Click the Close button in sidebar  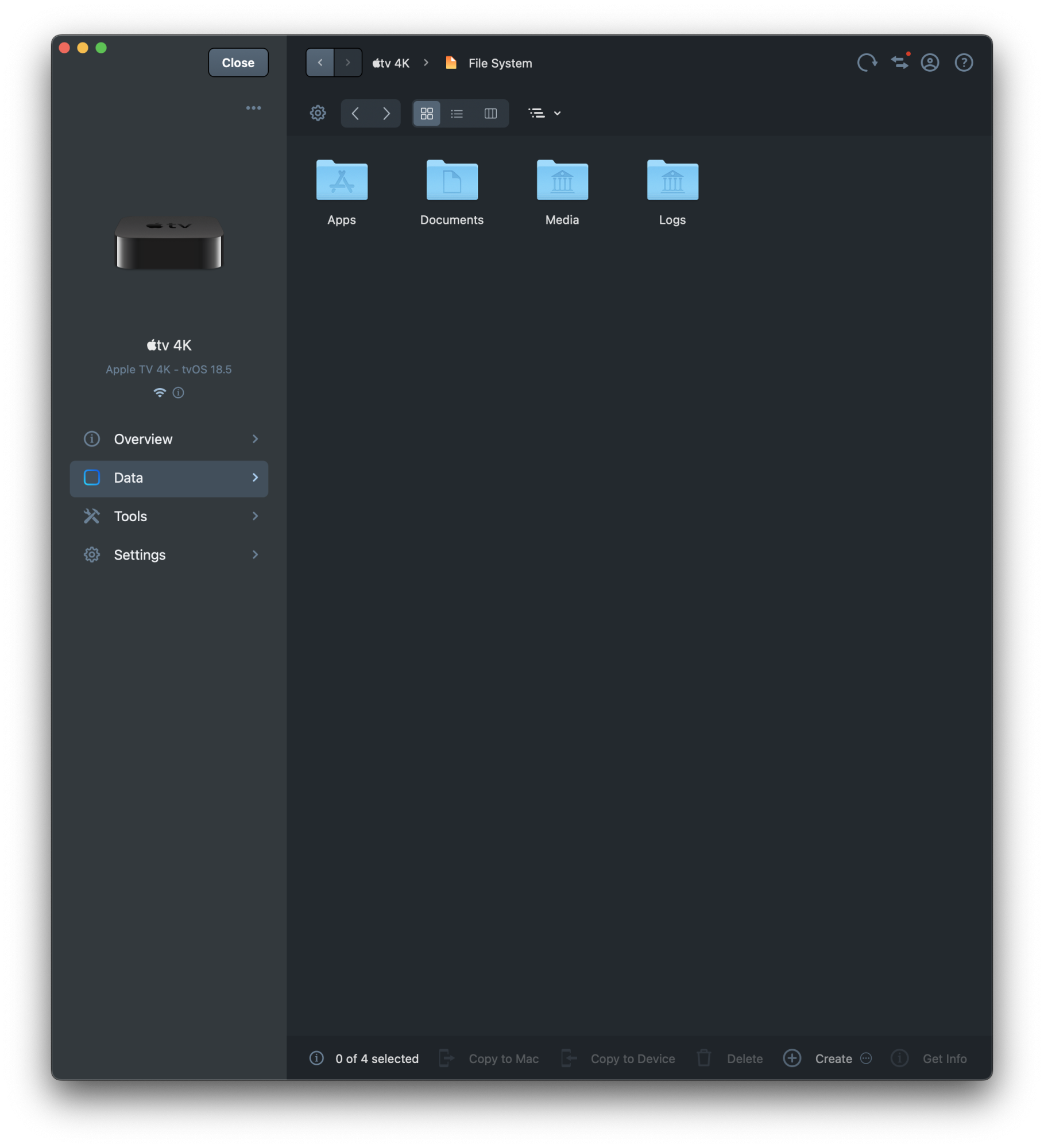click(x=238, y=63)
